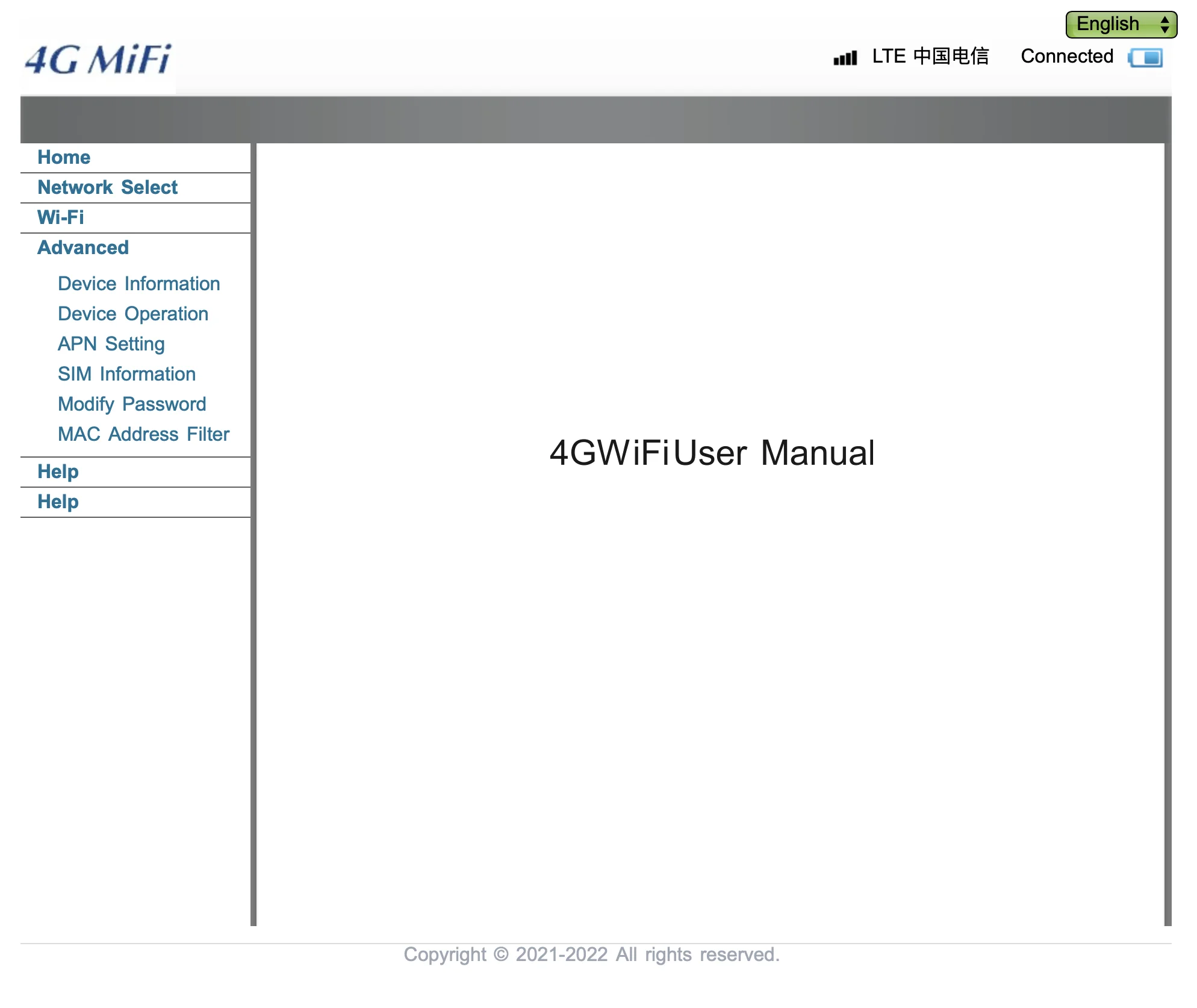Screen dimensions: 1197x1008
Task: Open Device Operation page
Action: 132,314
